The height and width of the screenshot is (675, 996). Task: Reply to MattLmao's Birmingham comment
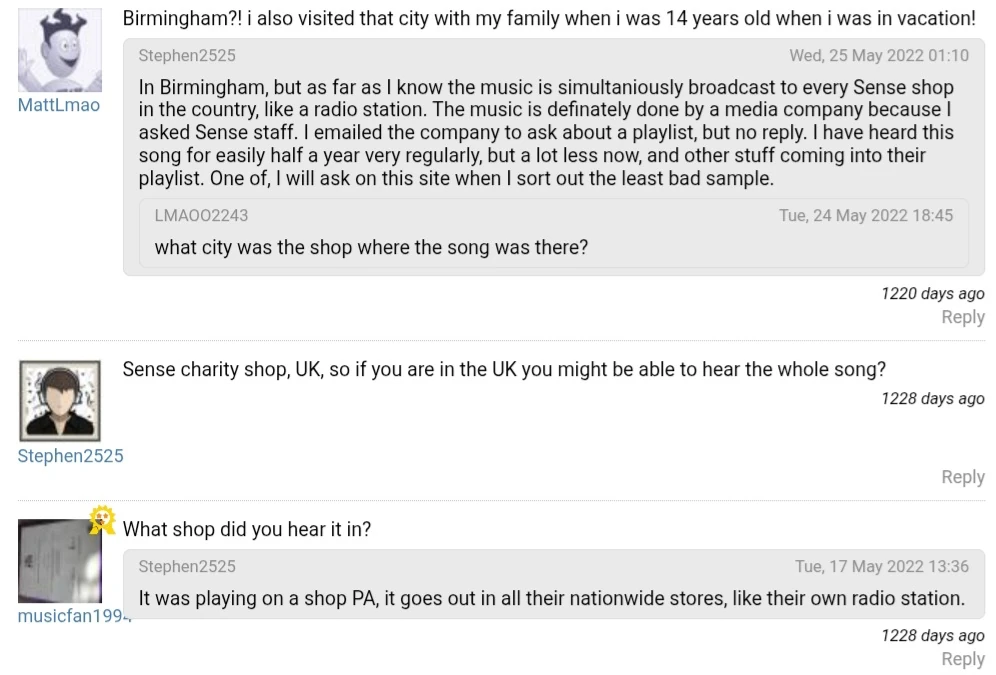point(963,317)
